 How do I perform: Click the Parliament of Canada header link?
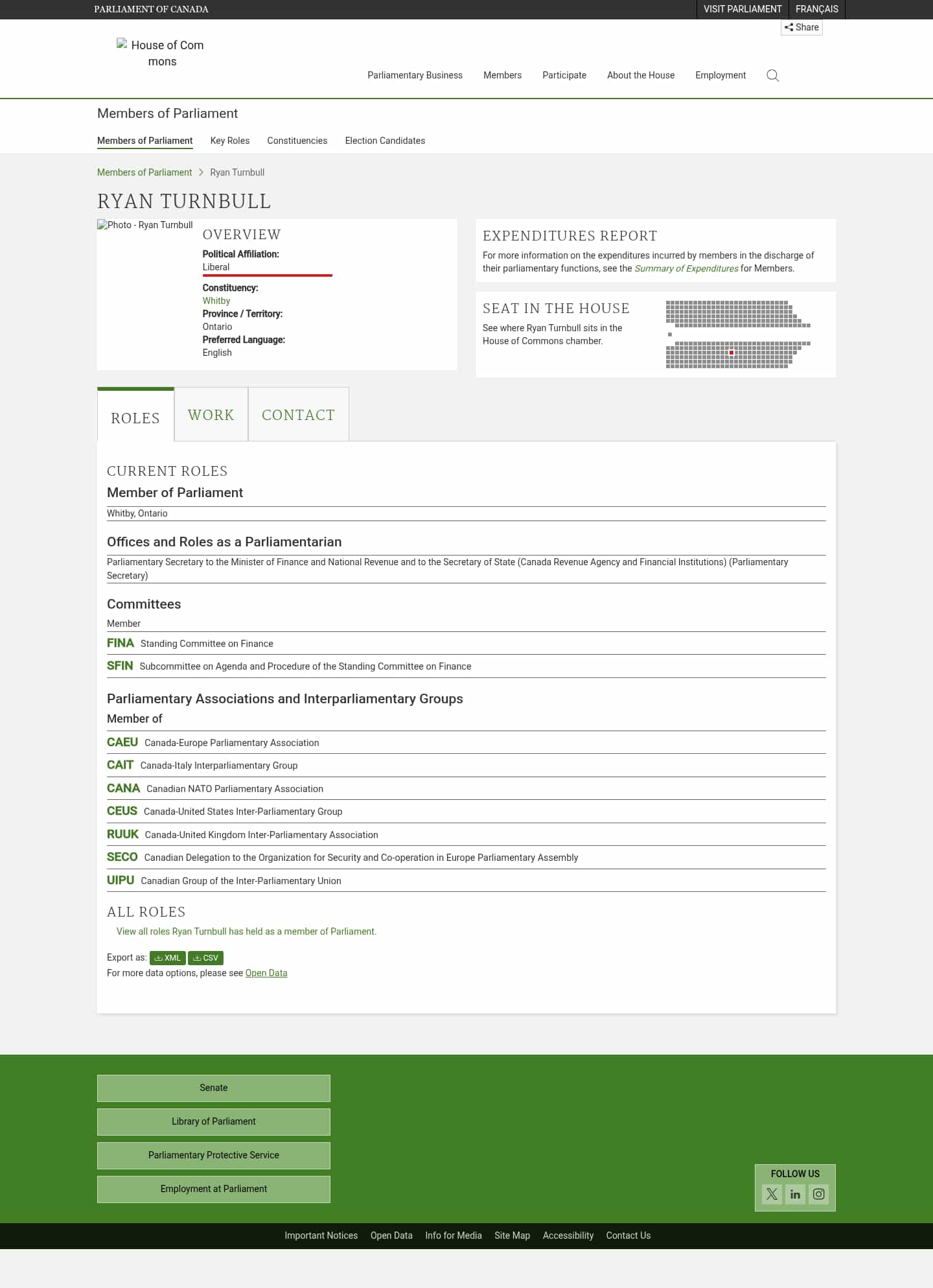[151, 9]
